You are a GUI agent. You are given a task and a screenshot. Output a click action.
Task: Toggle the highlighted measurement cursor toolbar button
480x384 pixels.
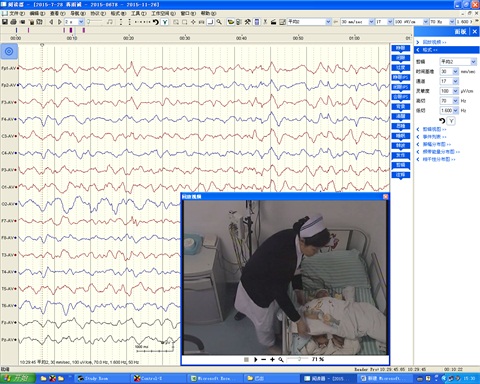coord(211,22)
